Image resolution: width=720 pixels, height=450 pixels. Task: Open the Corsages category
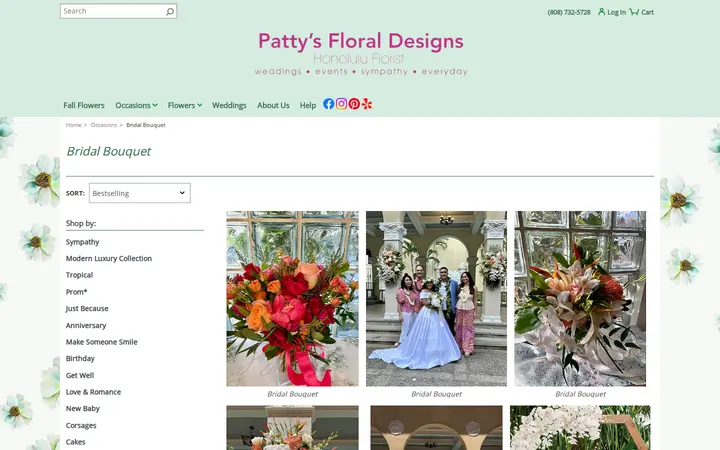[81, 425]
